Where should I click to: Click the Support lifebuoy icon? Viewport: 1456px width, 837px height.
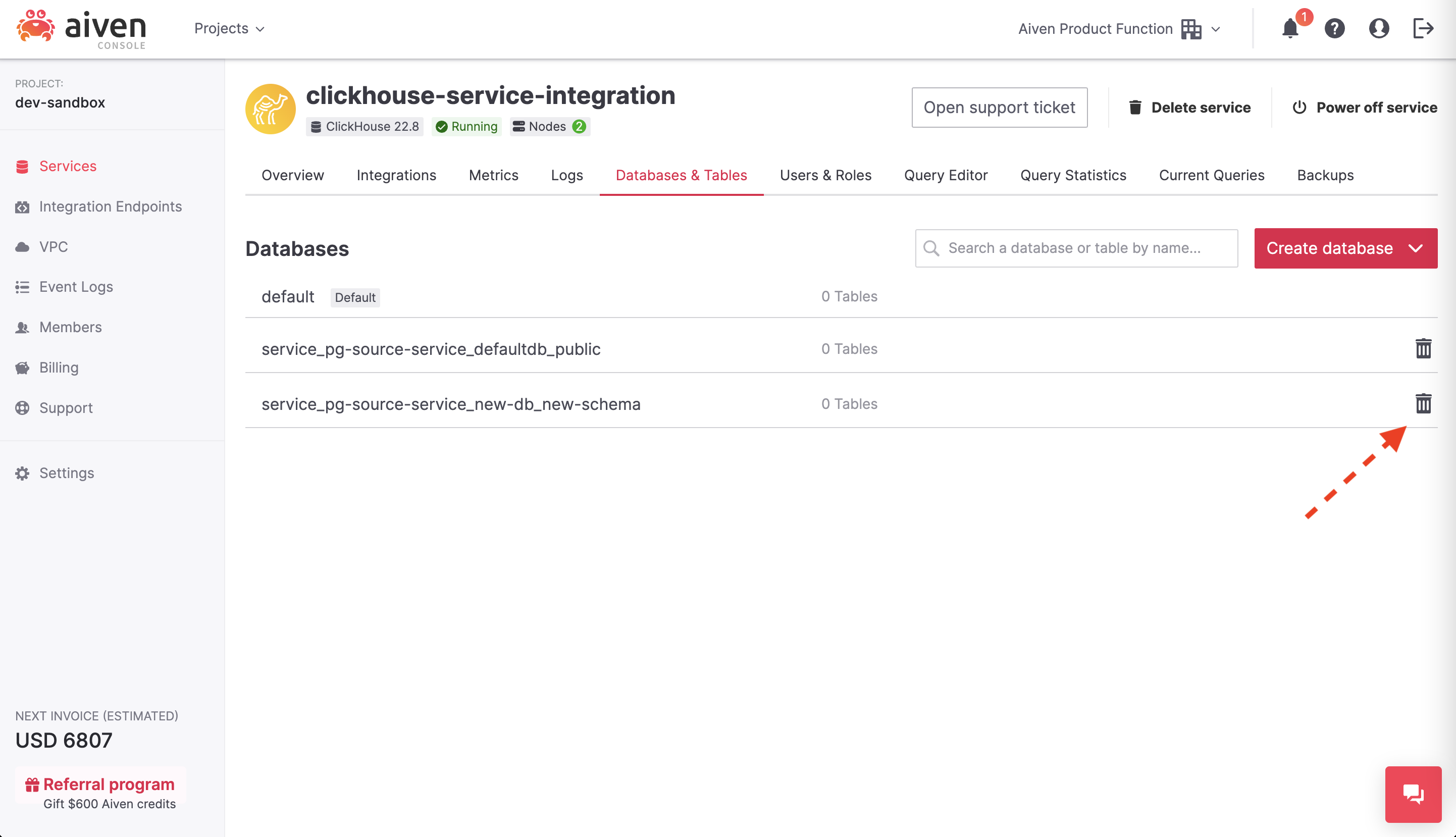(x=22, y=407)
